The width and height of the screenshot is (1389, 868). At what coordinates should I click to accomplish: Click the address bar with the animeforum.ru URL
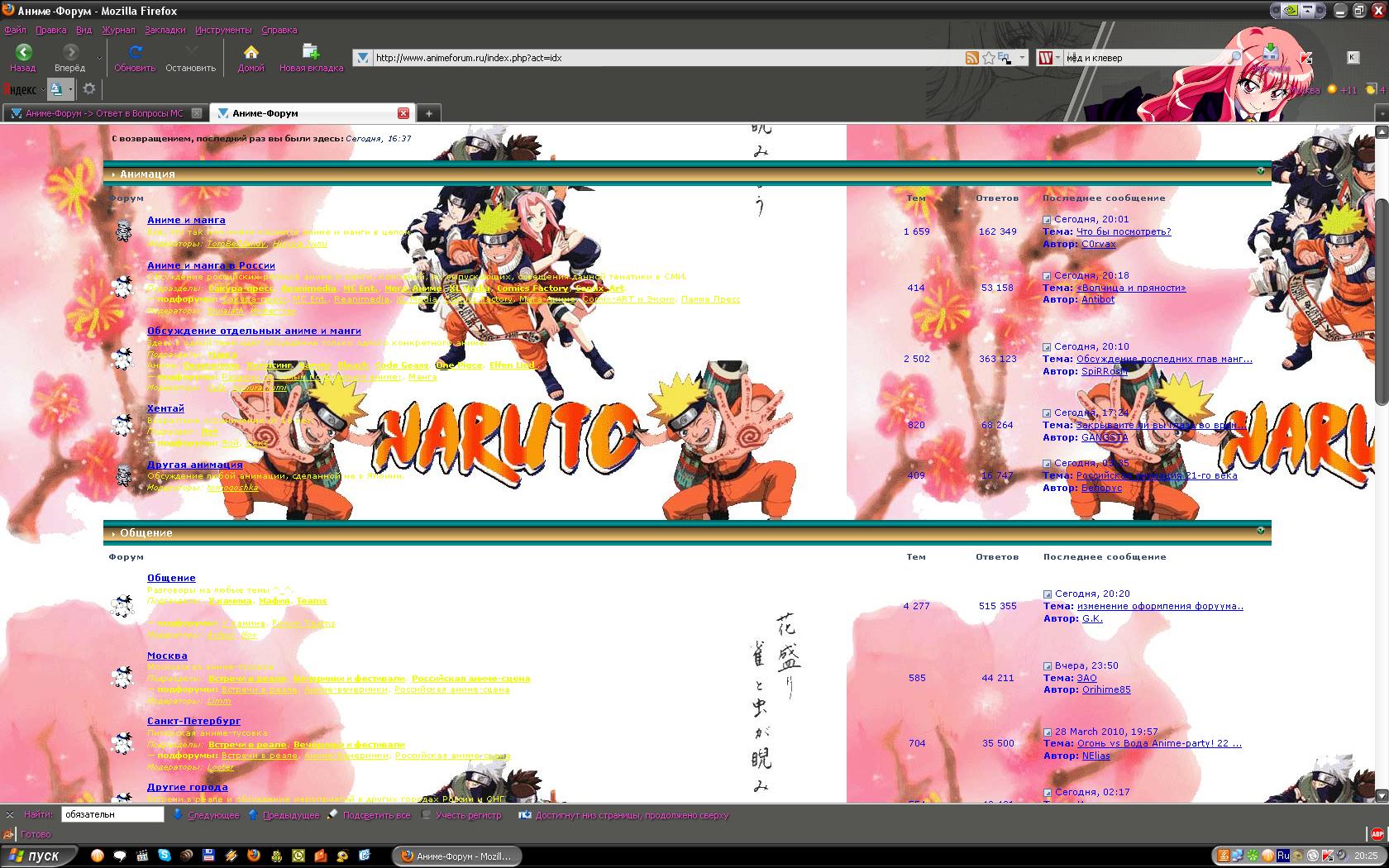point(666,58)
